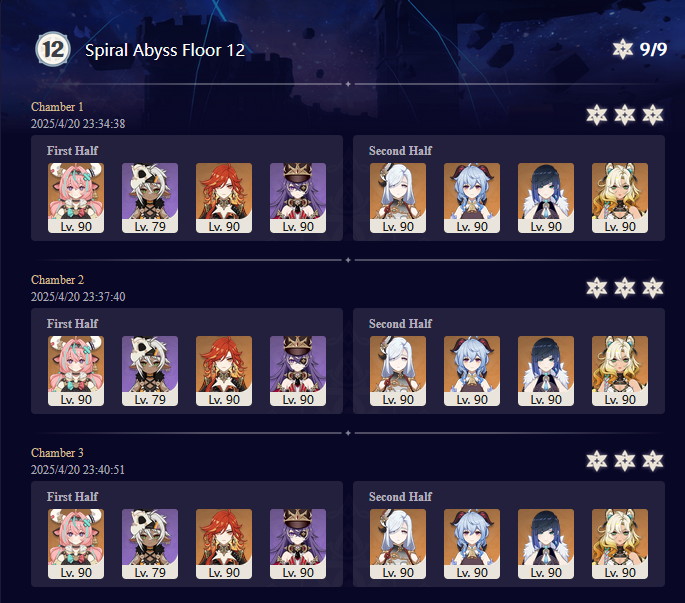The width and height of the screenshot is (685, 603).
Task: Click Lv. 79 skull-masked character in Chamber 2
Action: click(x=150, y=371)
